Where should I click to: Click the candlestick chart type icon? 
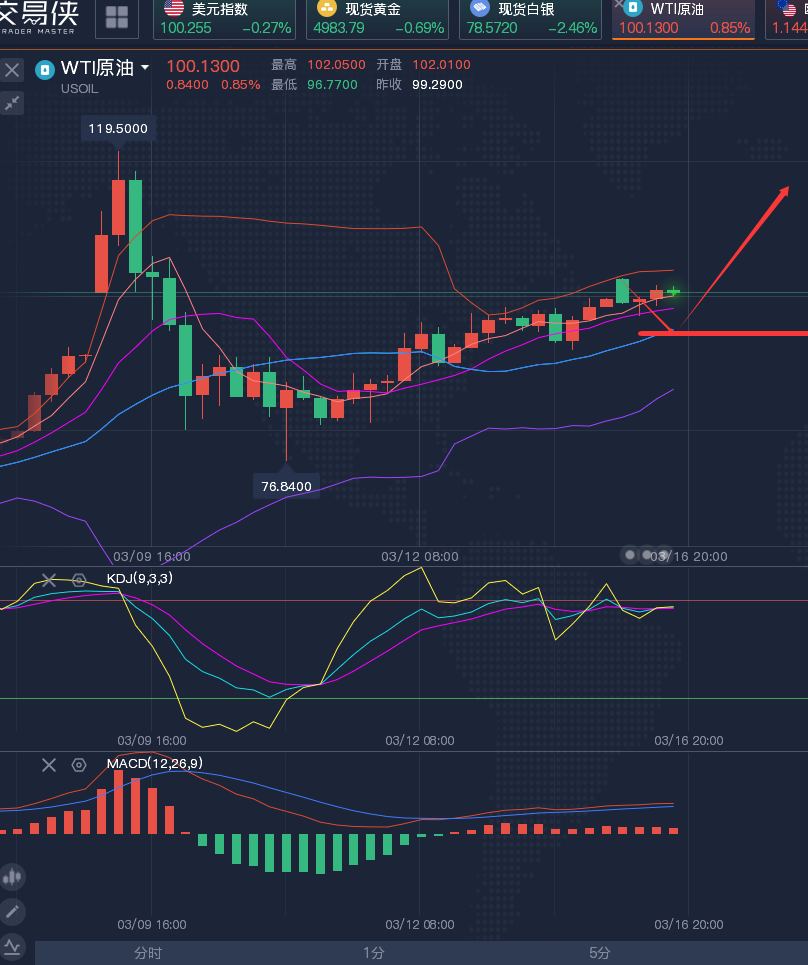coord(12,877)
